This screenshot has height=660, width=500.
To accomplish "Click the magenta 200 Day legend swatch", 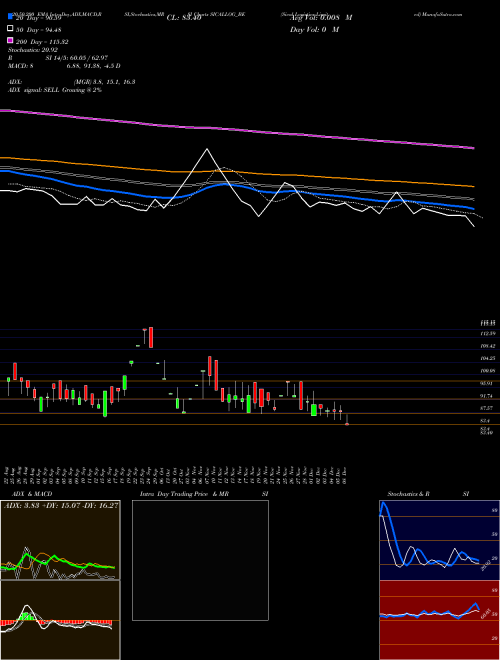I will 10,40.
